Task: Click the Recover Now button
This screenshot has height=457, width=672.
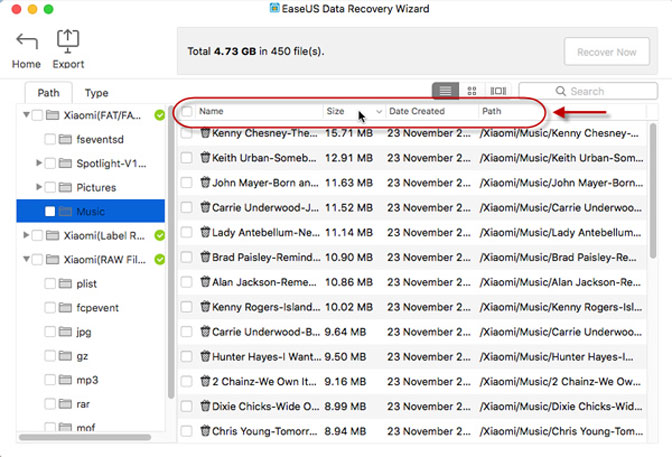Action: pos(606,52)
